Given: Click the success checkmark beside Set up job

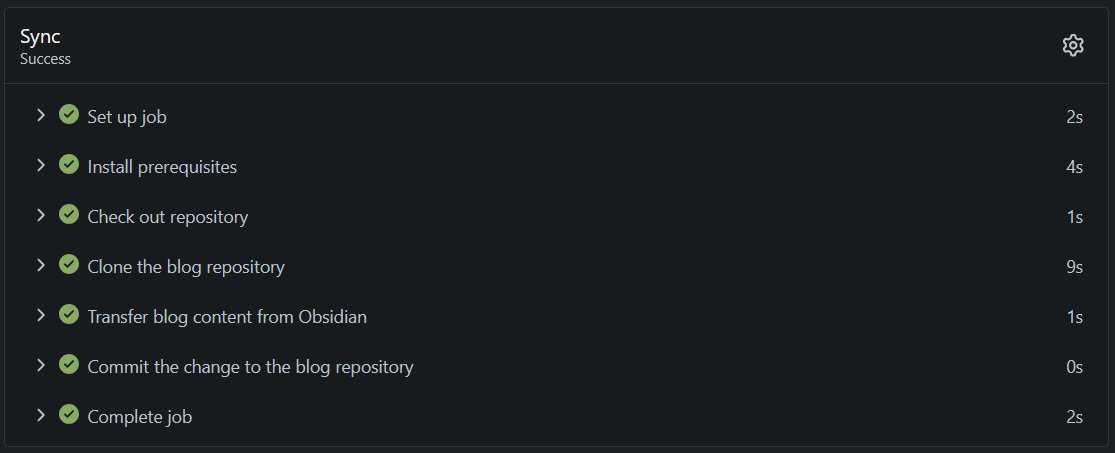Looking at the screenshot, I should (69, 115).
